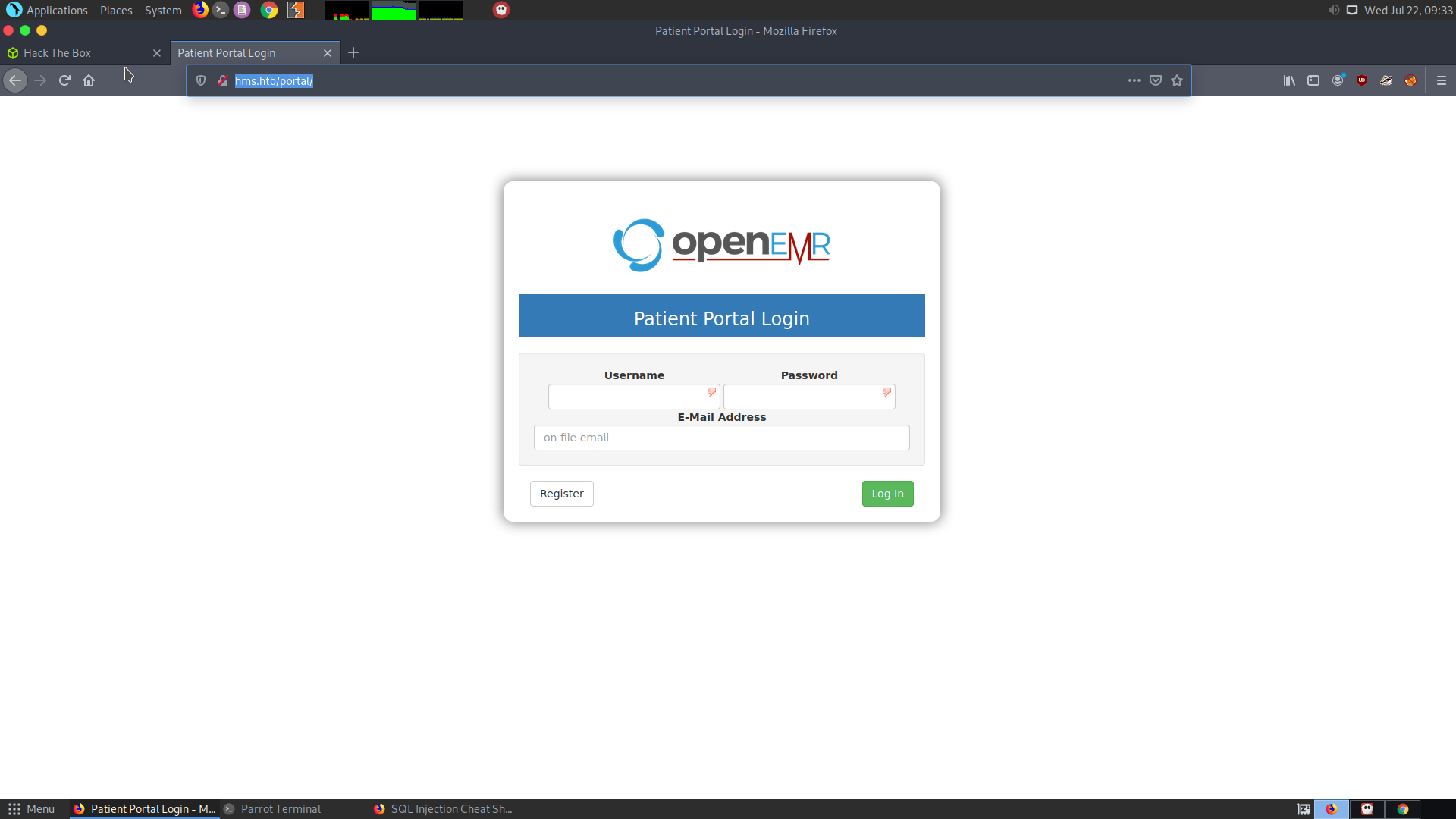Open Firefox account icon
This screenshot has width=1456, height=819.
click(1338, 80)
